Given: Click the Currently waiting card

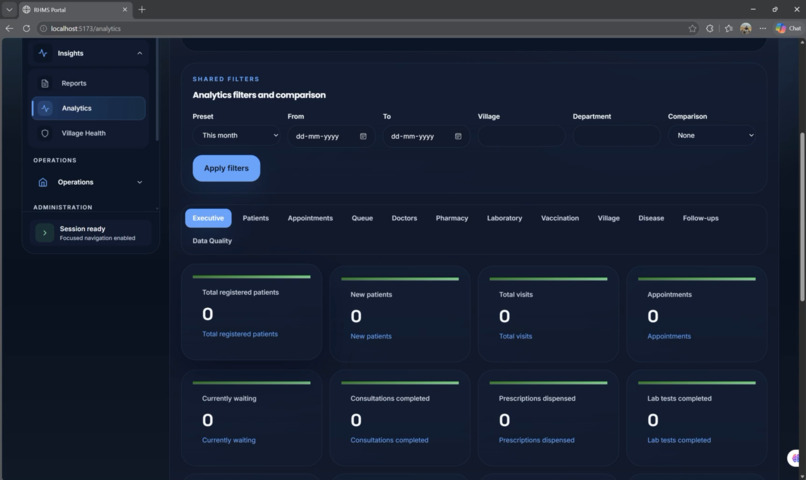Looking at the screenshot, I should tap(252, 418).
